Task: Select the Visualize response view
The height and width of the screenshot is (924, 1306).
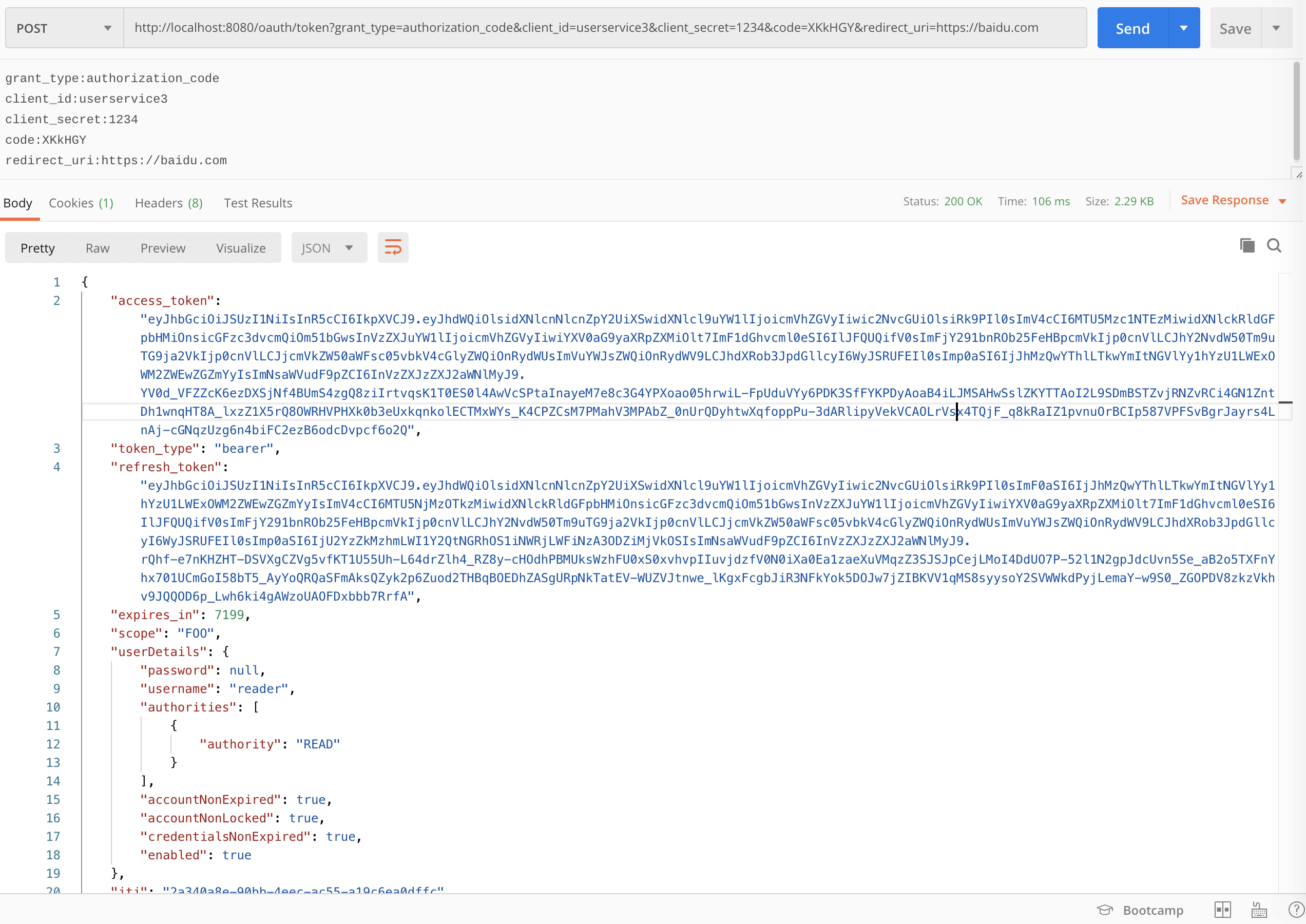Action: [x=240, y=247]
